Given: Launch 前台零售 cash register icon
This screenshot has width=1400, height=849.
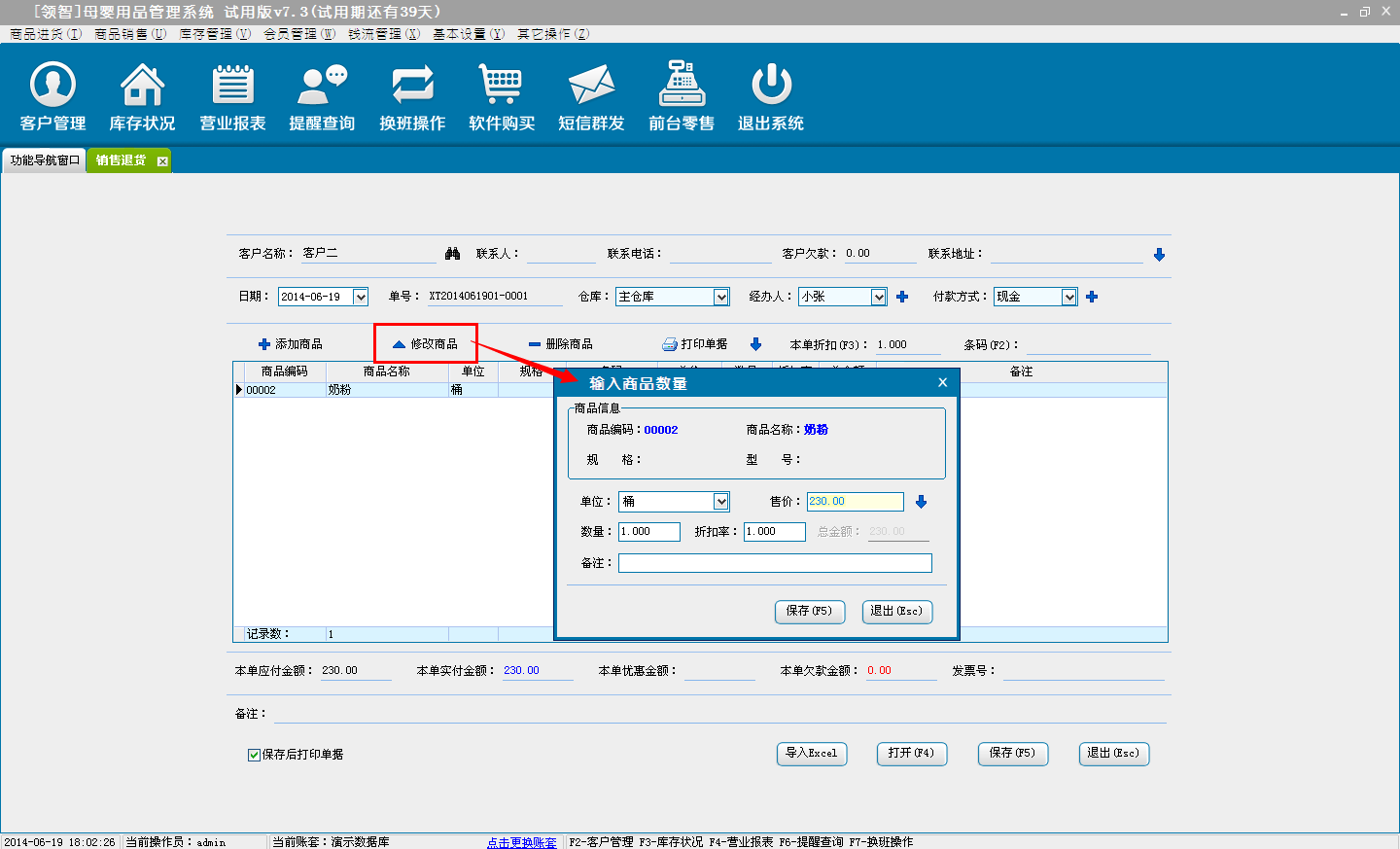Looking at the screenshot, I should tap(682, 96).
